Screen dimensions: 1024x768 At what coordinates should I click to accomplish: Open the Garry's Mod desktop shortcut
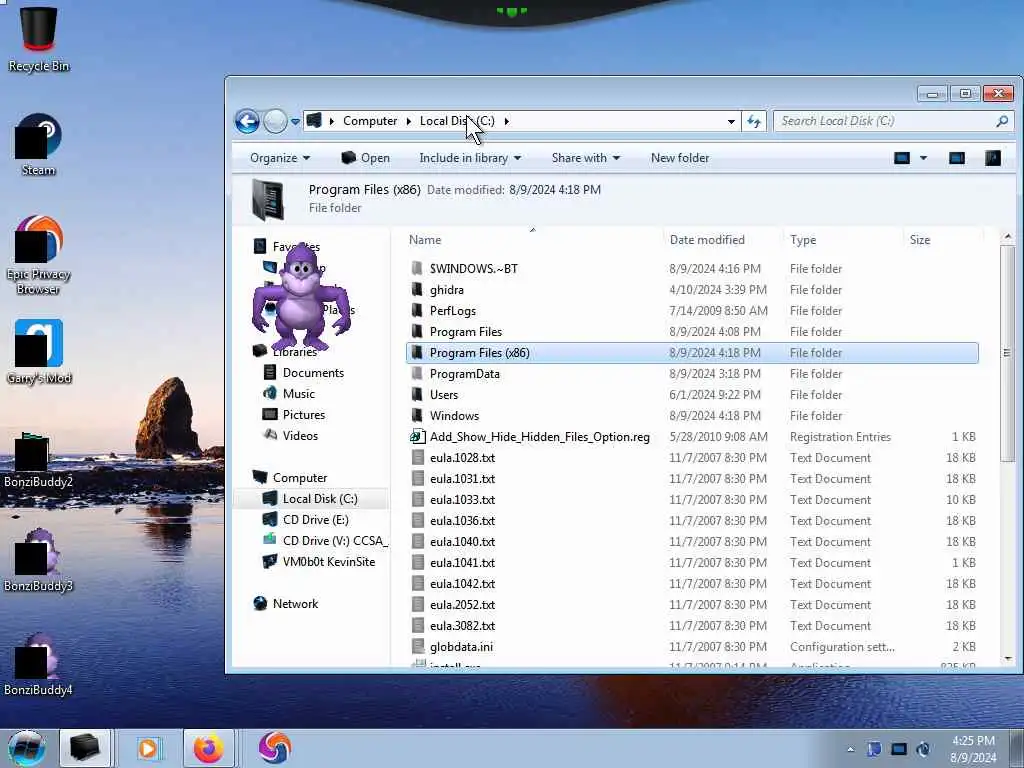pyautogui.click(x=39, y=351)
